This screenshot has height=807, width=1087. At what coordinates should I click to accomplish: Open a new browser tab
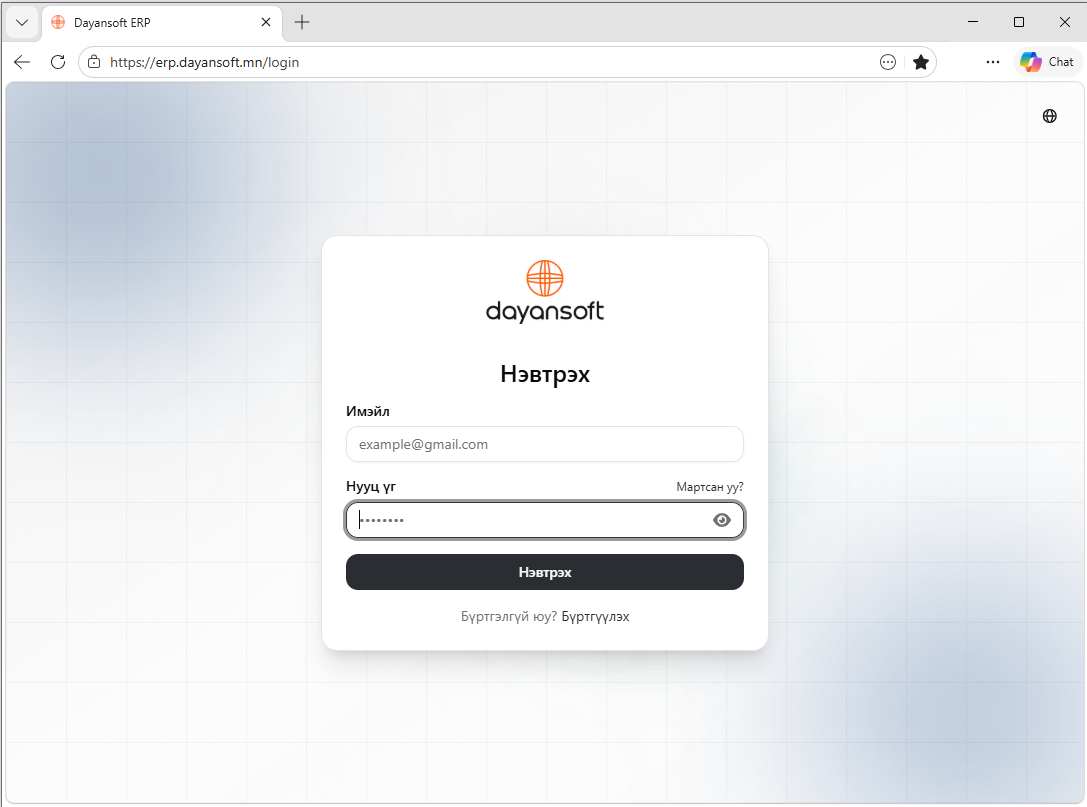coord(302,22)
